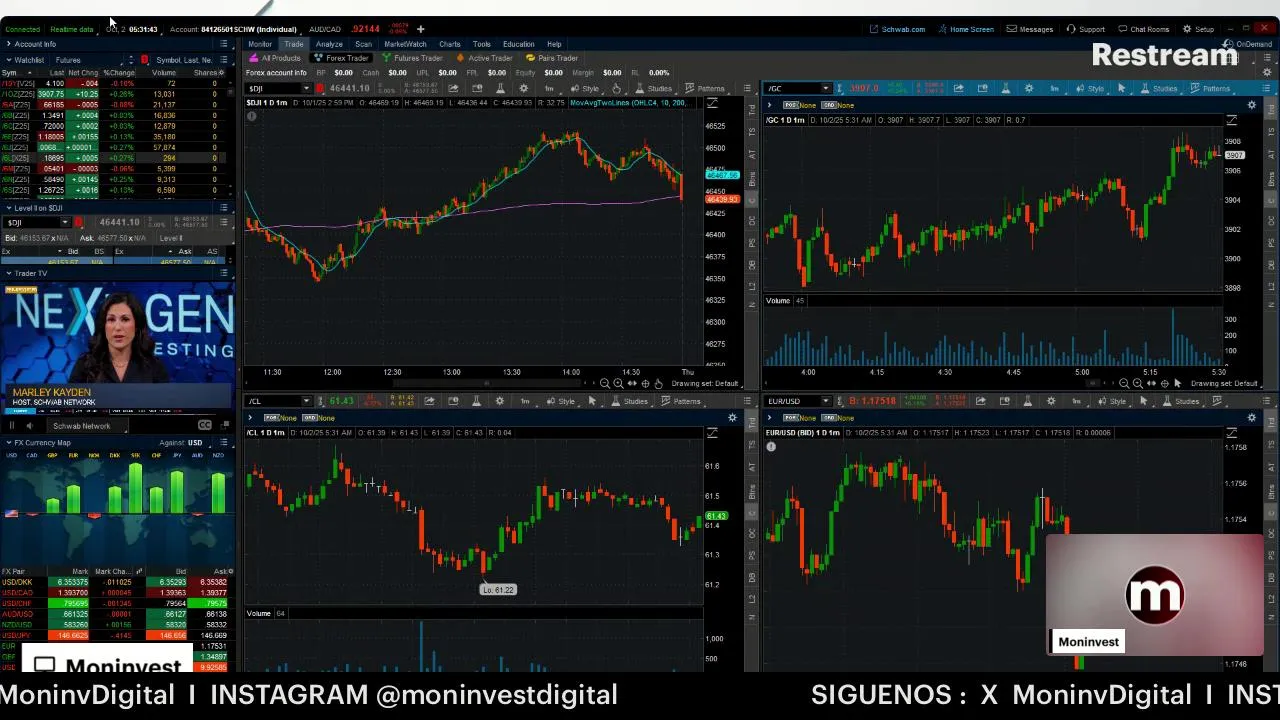1280x720 pixels.
Task: Open the Help tab
Action: tap(553, 44)
